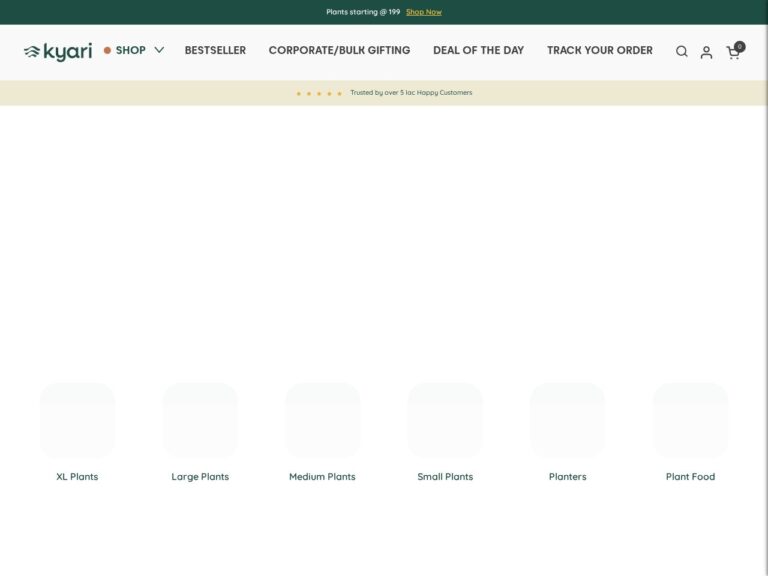Viewport: 768px width, 576px height.
Task: Expand the Shop dropdown chevron
Action: click(x=159, y=50)
